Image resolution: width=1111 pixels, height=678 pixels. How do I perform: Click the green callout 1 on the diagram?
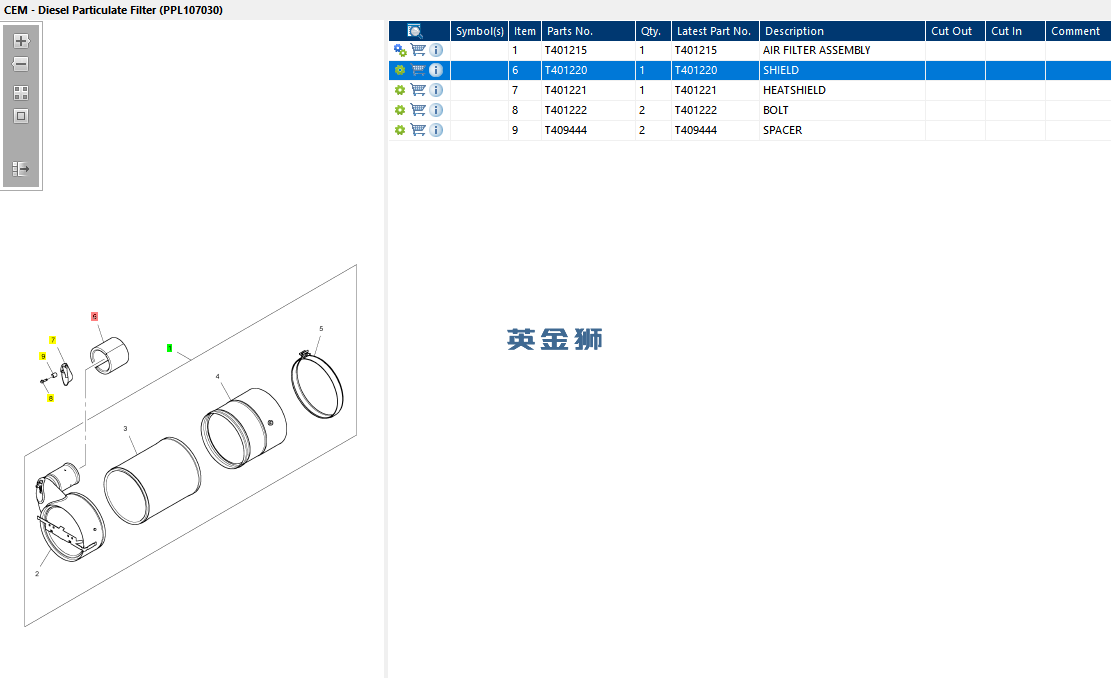click(169, 348)
